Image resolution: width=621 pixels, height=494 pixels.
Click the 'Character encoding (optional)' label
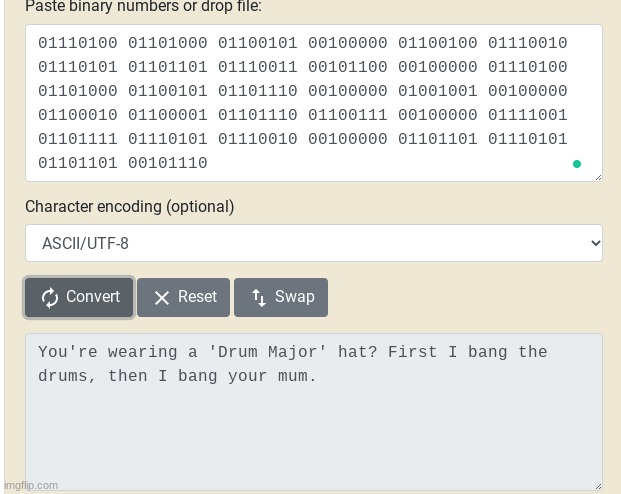click(x=130, y=207)
